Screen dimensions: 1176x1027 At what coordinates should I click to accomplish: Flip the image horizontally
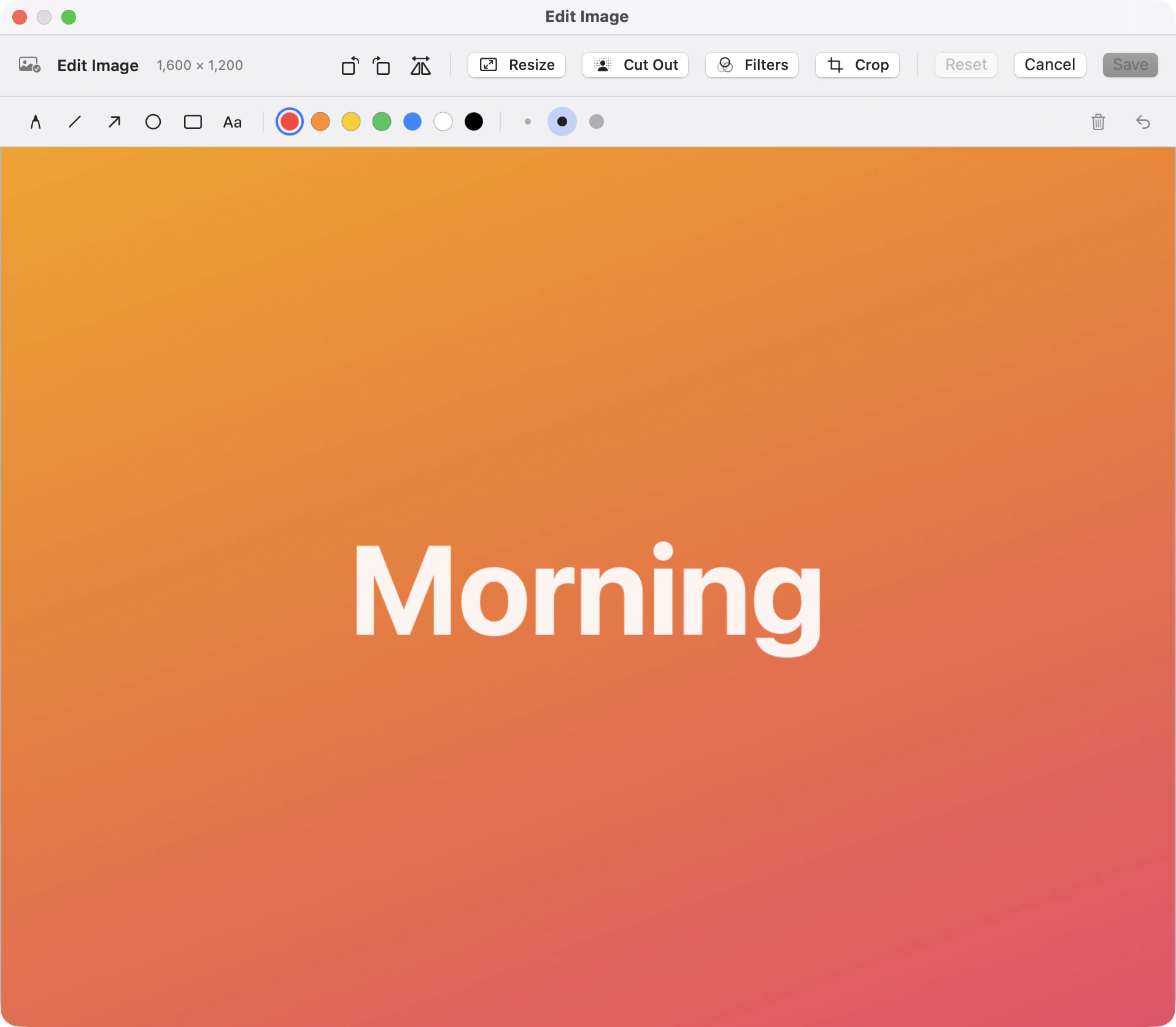pyautogui.click(x=420, y=65)
